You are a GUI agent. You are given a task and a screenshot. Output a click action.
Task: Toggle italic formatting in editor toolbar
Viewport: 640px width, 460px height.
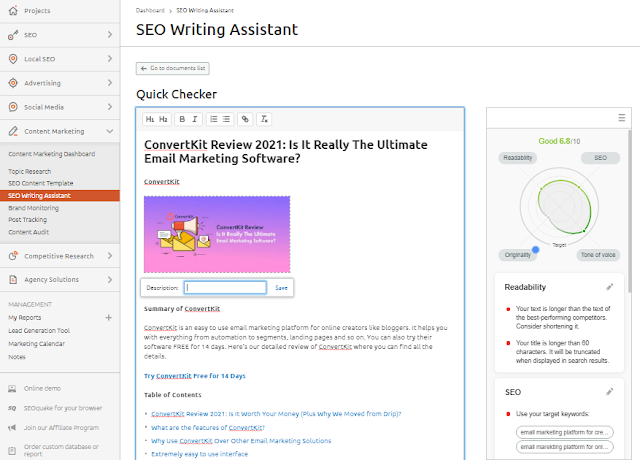coord(195,119)
